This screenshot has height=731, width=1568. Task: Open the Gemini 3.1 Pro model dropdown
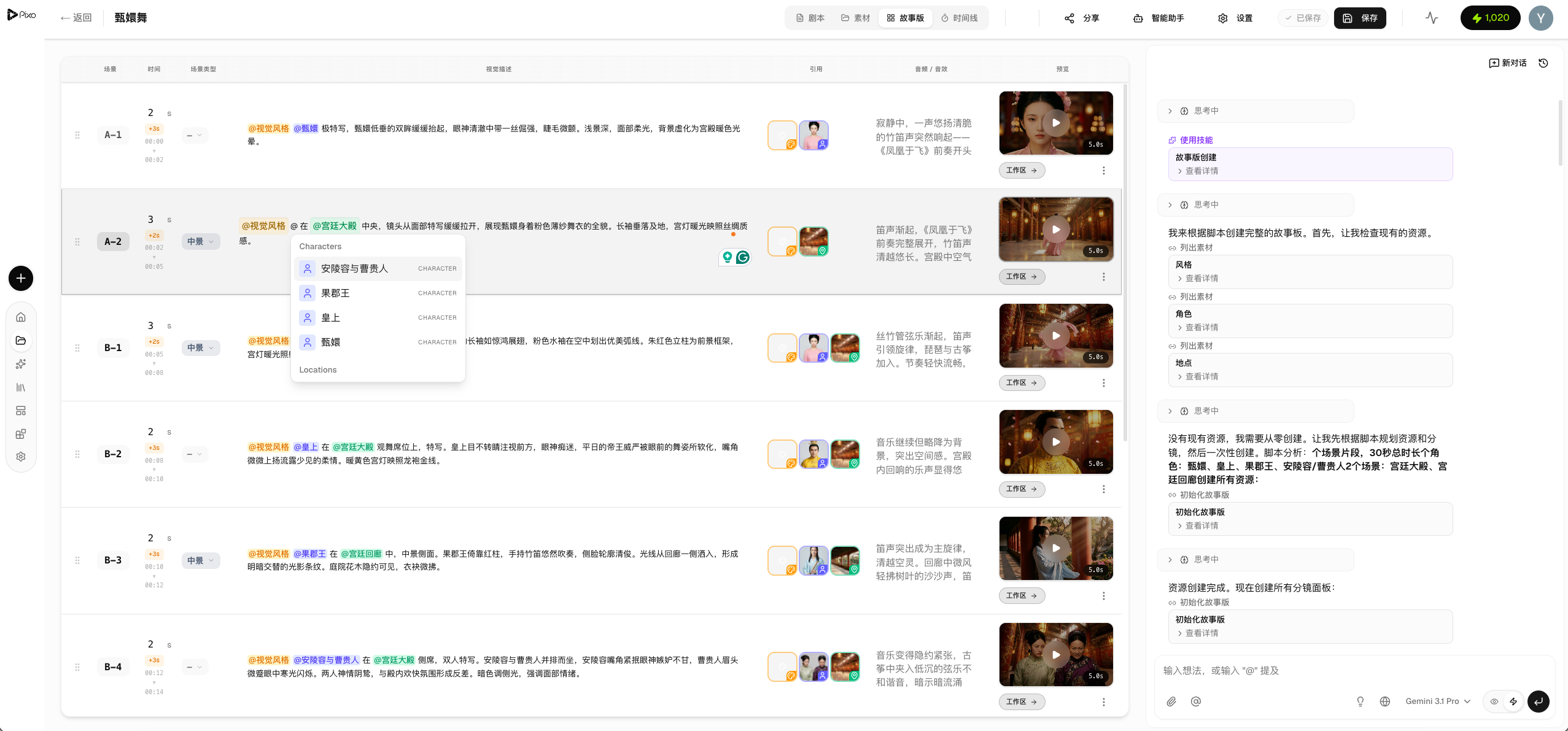[x=1437, y=701]
